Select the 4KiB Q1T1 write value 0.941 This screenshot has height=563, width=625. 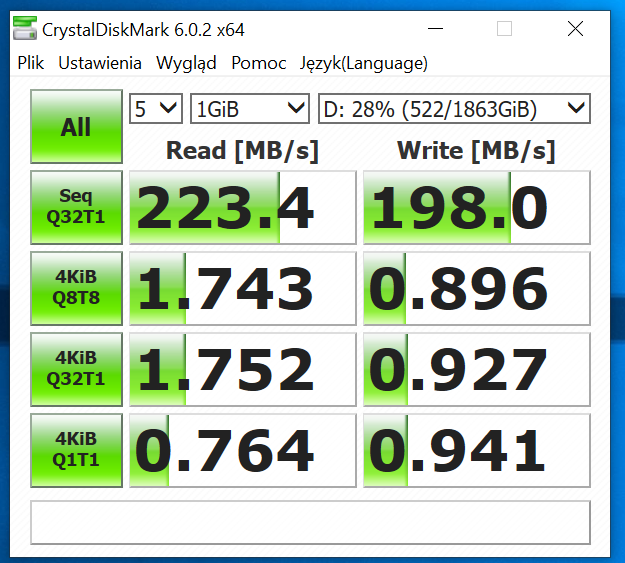pyautogui.click(x=476, y=450)
